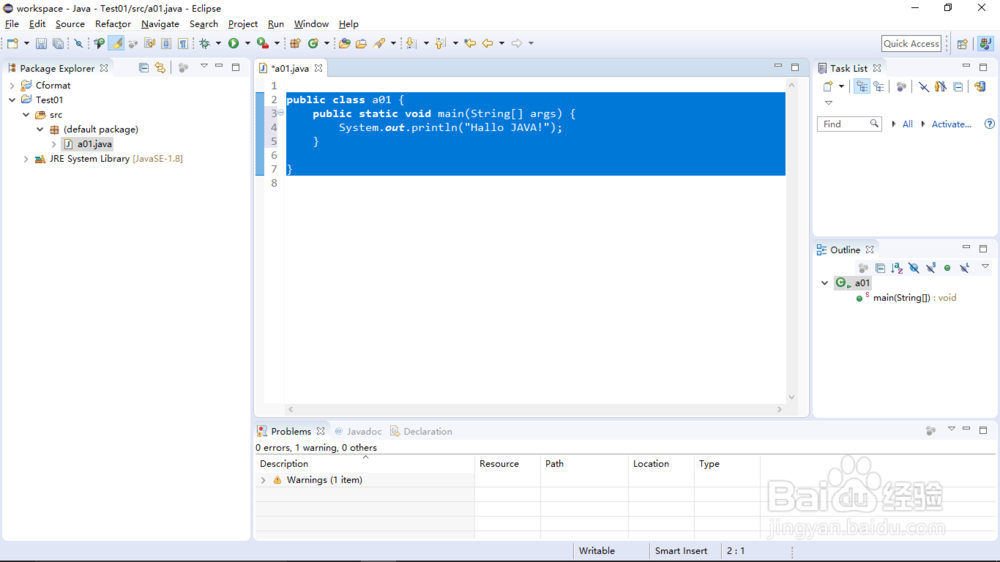Collapse the (default package) node

point(40,129)
